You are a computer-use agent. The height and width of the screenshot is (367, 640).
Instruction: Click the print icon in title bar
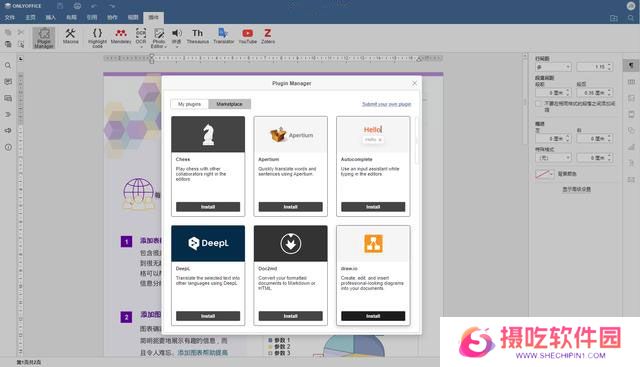click(77, 6)
